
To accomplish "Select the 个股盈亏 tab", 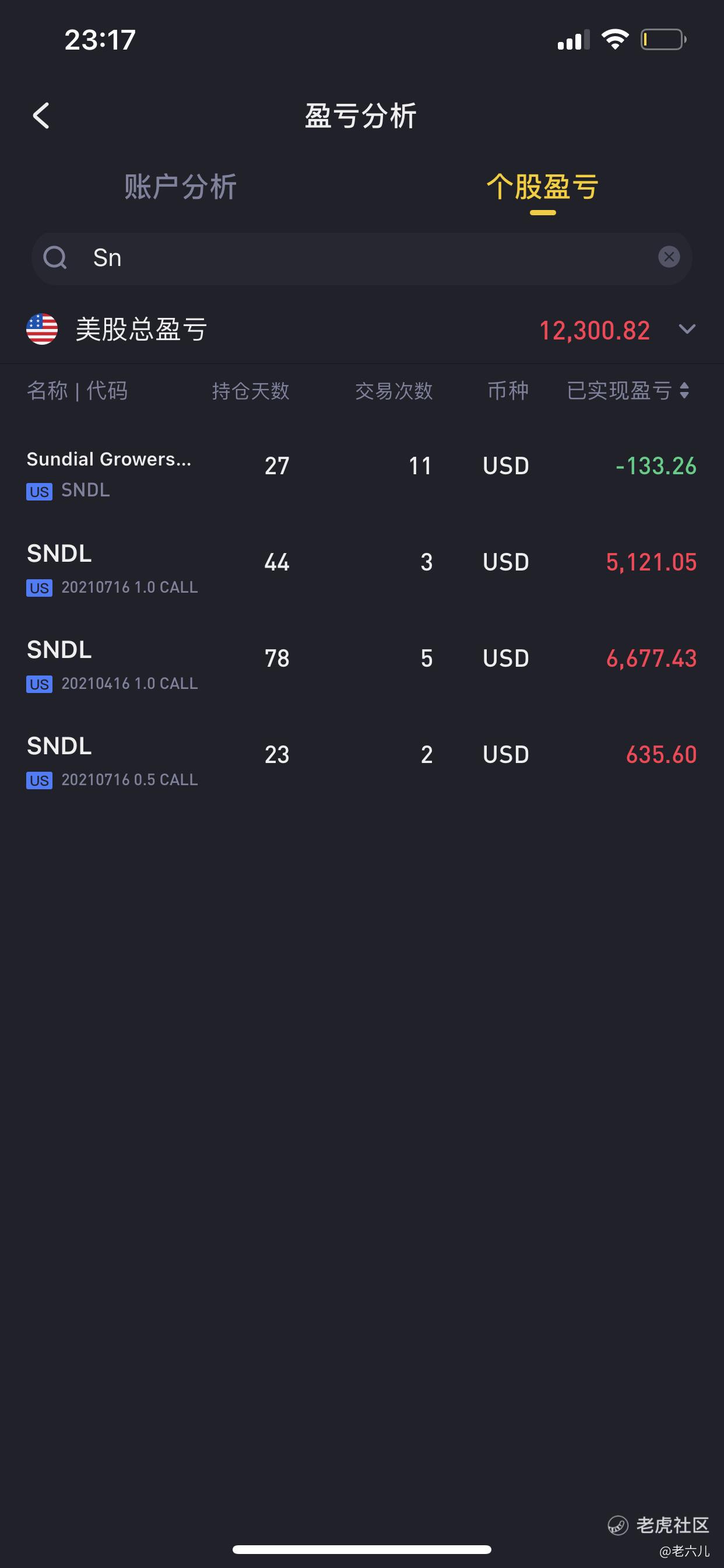I will 542,187.
